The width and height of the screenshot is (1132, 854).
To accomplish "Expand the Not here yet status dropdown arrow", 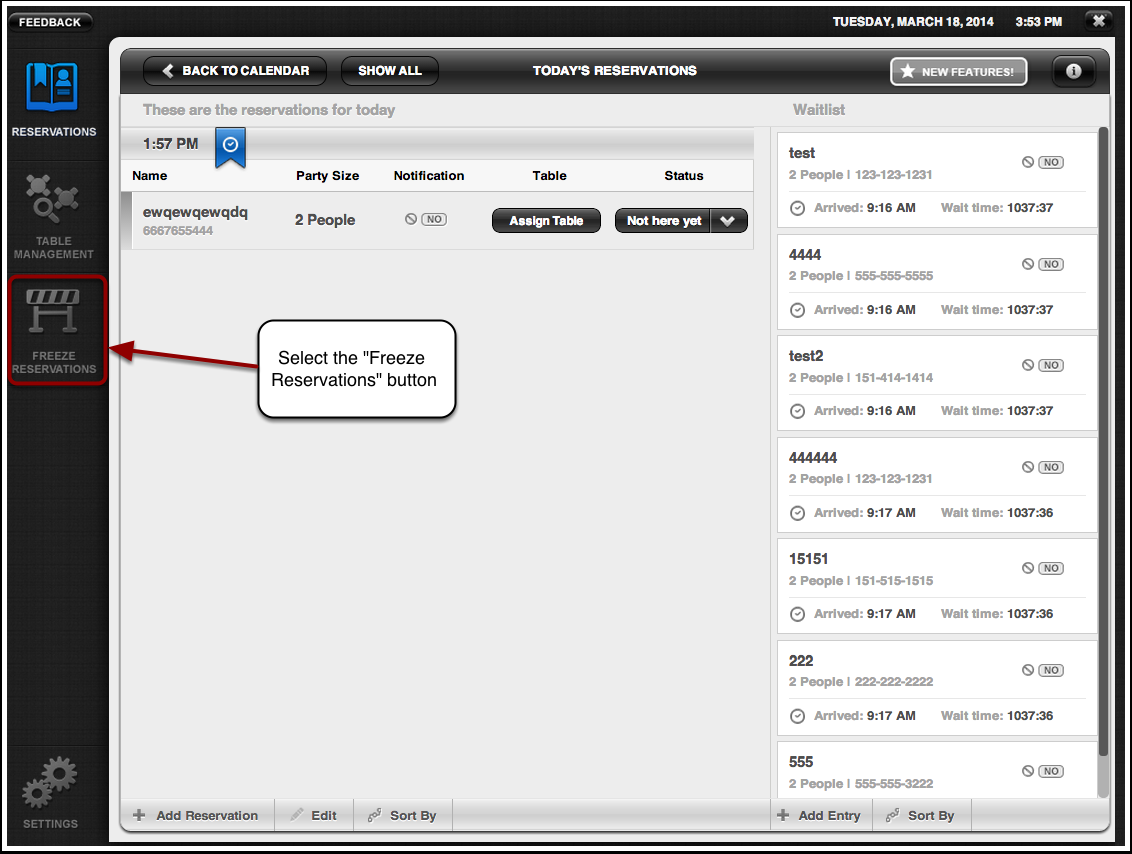I will pyautogui.click(x=729, y=221).
